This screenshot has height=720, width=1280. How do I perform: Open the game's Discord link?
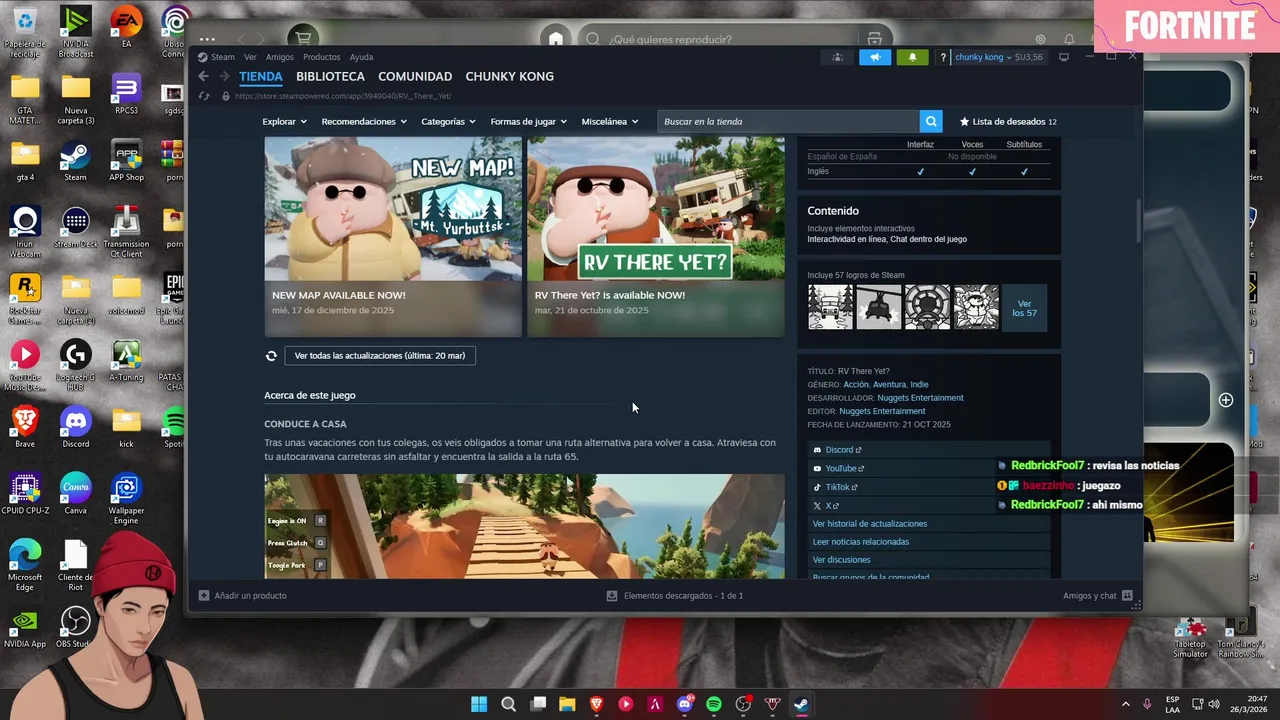[838, 450]
